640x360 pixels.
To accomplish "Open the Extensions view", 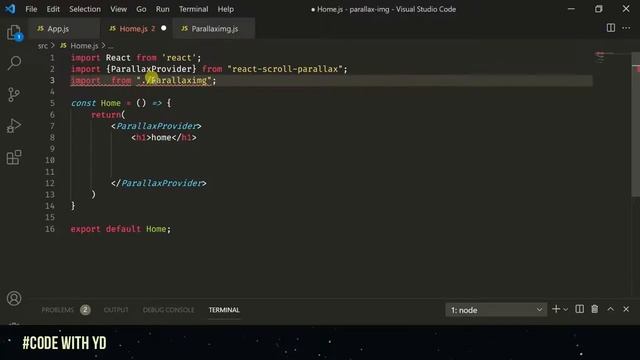I will 14,157.
